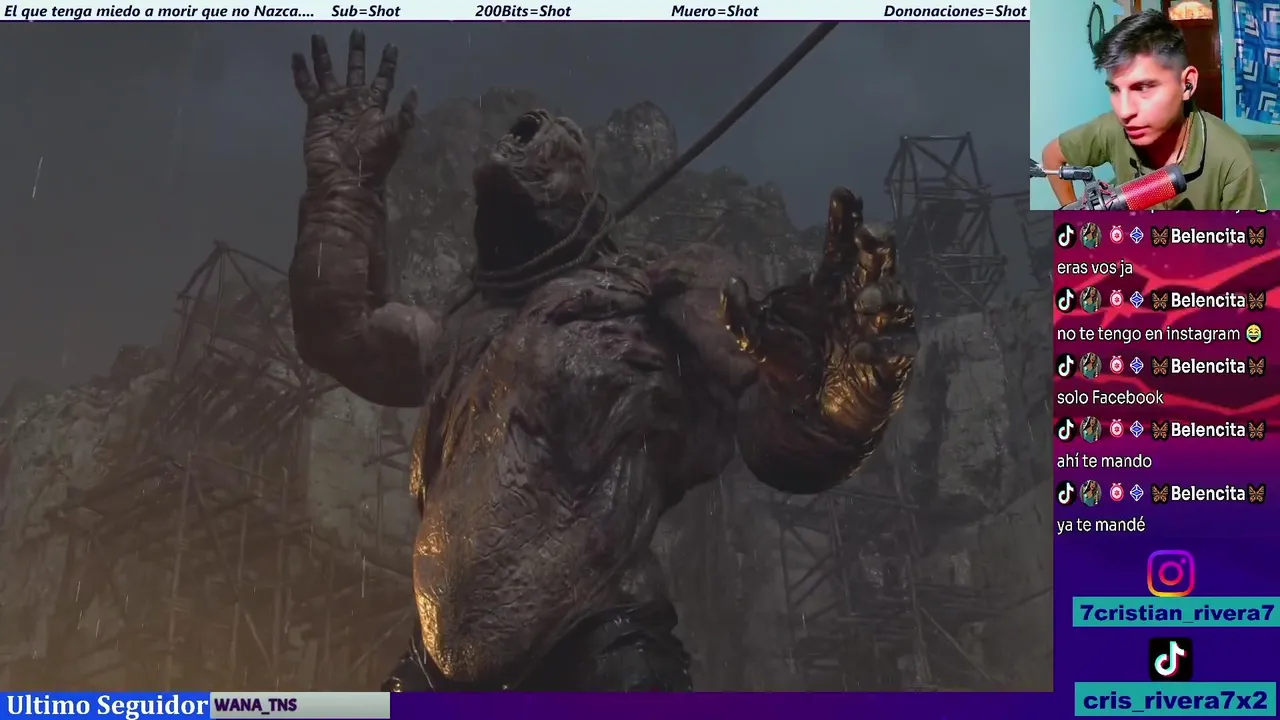Click the Instagram logo above 7cristian_rivera7

pyautogui.click(x=1171, y=573)
